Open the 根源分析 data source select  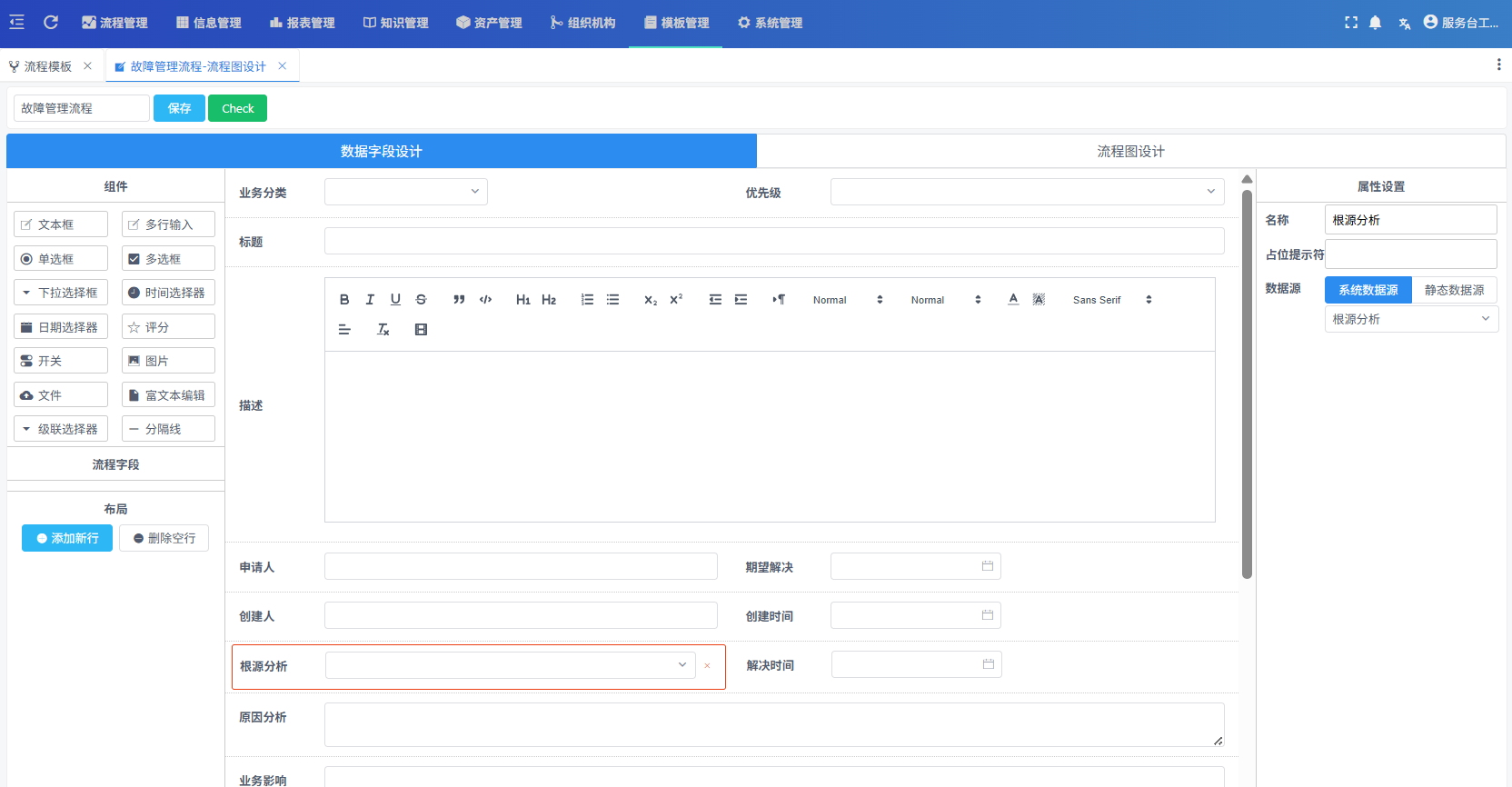point(1411,319)
